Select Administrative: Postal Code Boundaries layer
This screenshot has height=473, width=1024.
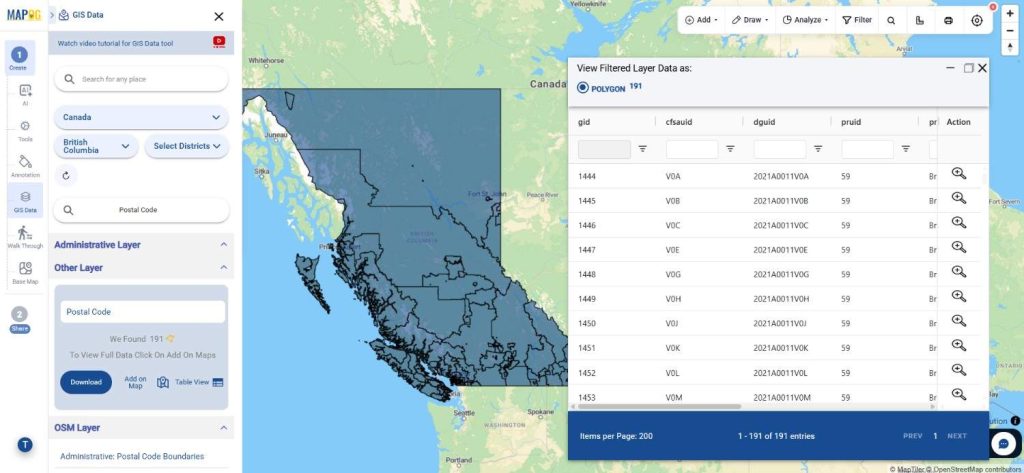(x=132, y=457)
